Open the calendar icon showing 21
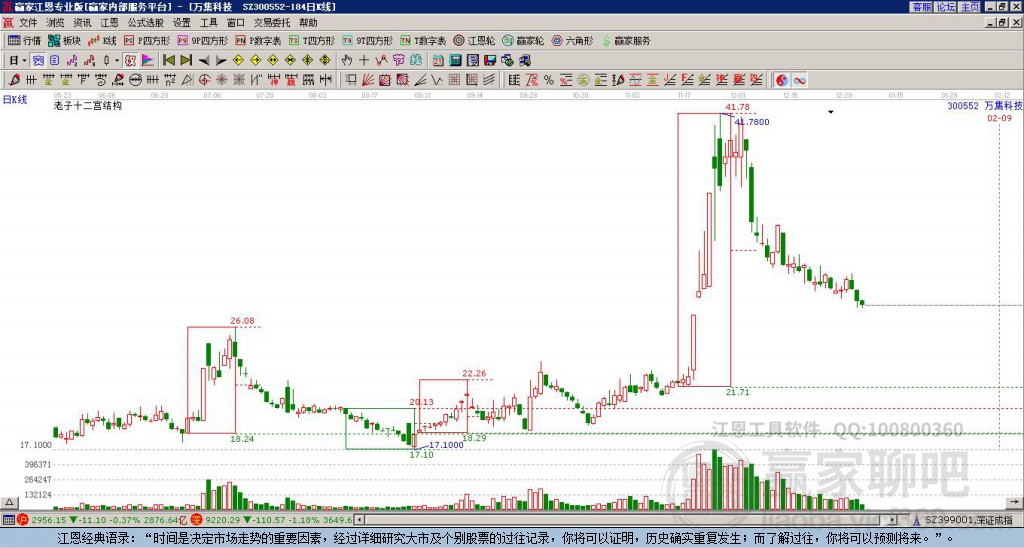 click(x=438, y=60)
